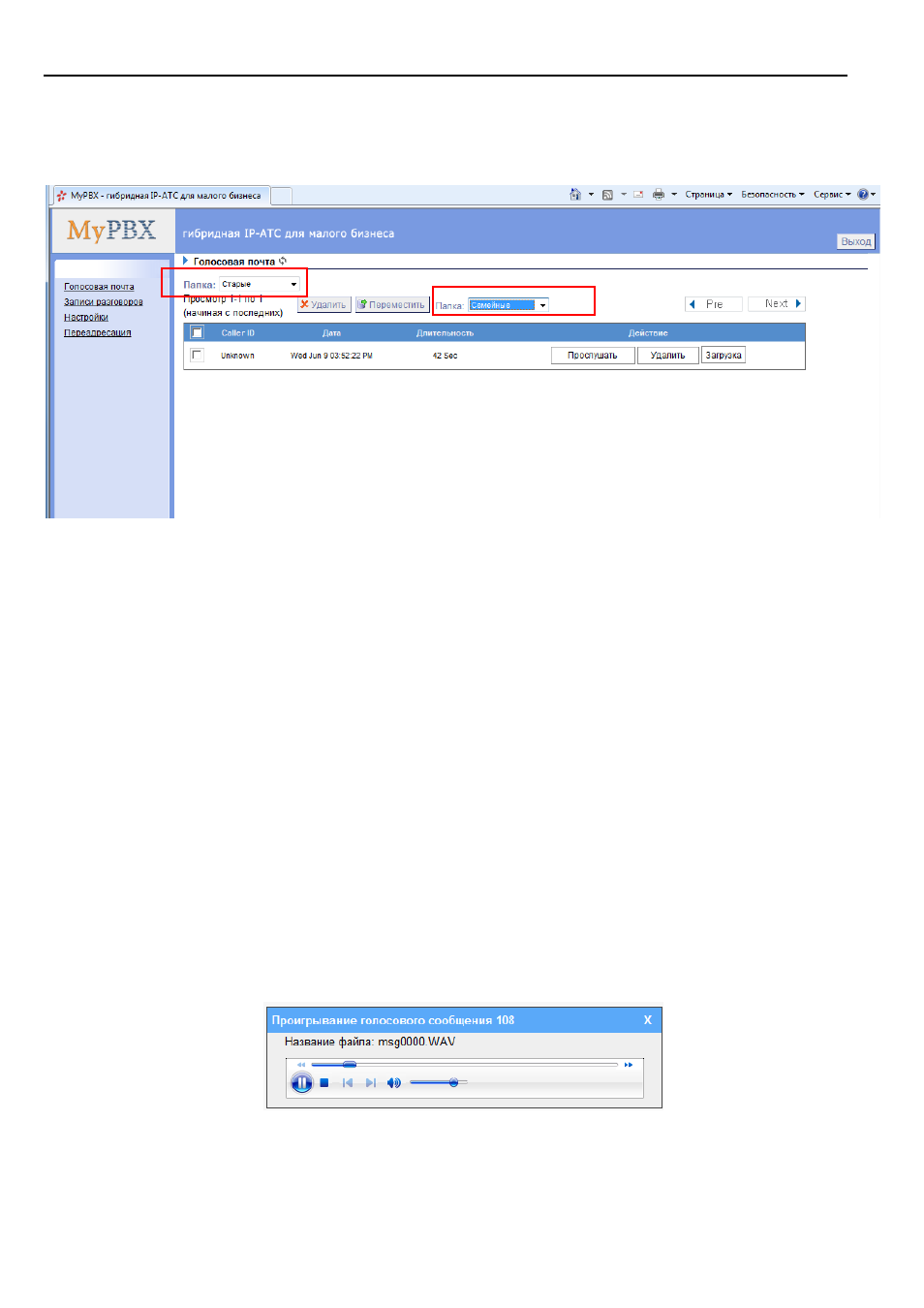Skip to next track in media player
Image resolution: width=924 pixels, height=1308 pixels.
[370, 1083]
